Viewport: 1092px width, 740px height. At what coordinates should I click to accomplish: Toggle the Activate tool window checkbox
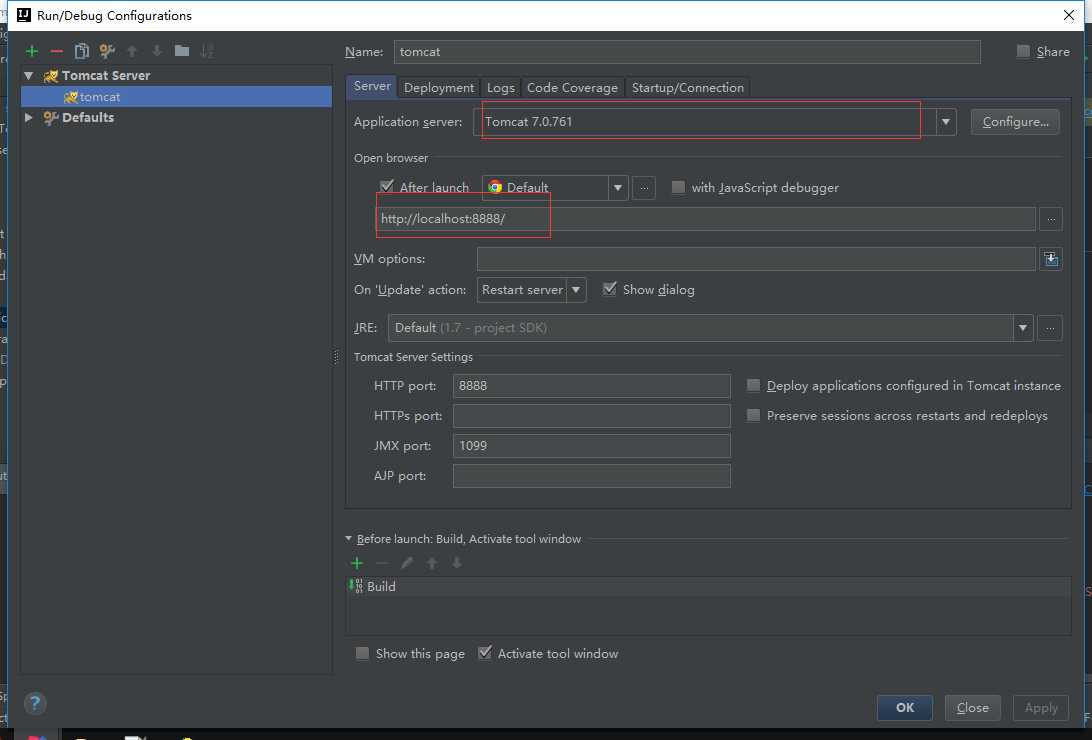pos(485,652)
